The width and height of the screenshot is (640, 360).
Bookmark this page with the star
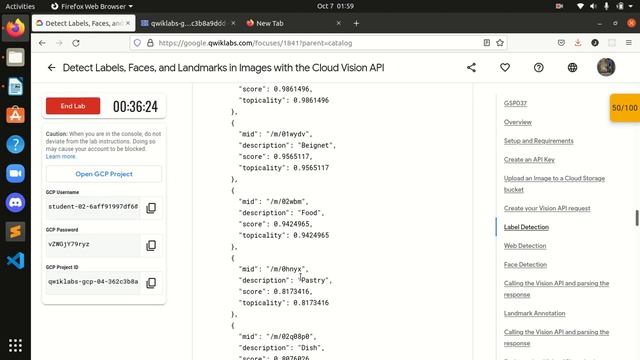(500, 43)
